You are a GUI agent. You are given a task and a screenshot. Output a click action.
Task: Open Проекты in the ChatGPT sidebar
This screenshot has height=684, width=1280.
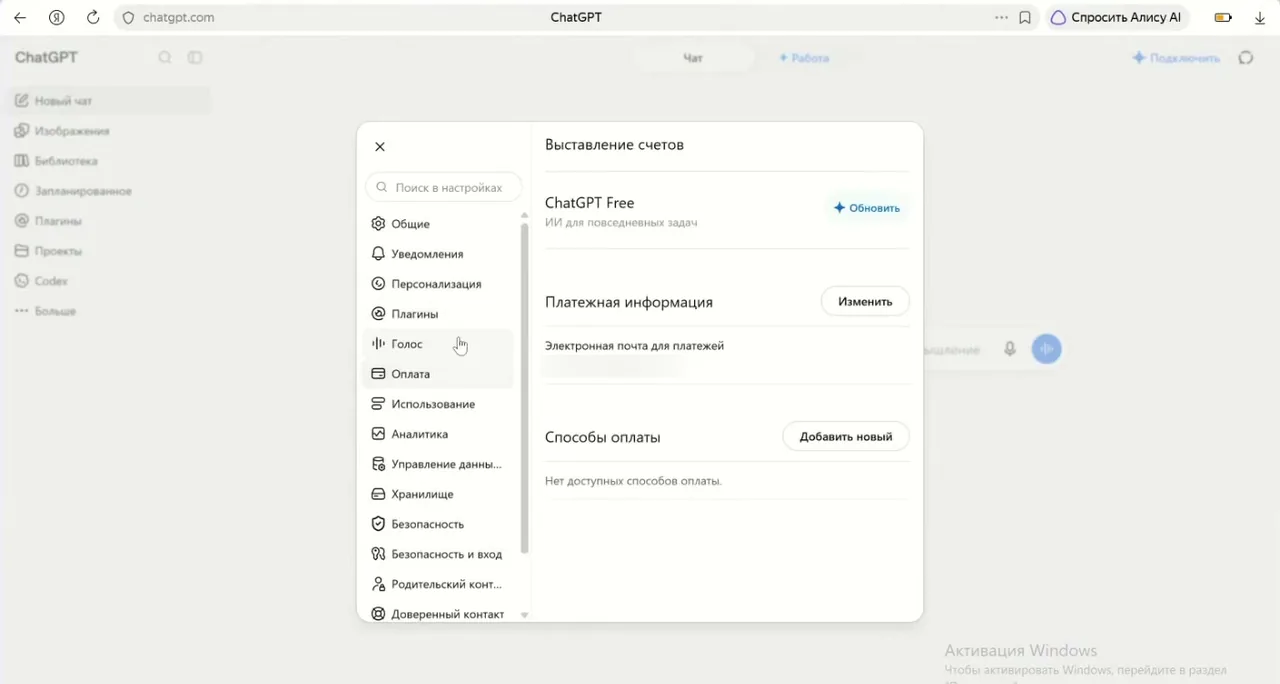point(110,251)
